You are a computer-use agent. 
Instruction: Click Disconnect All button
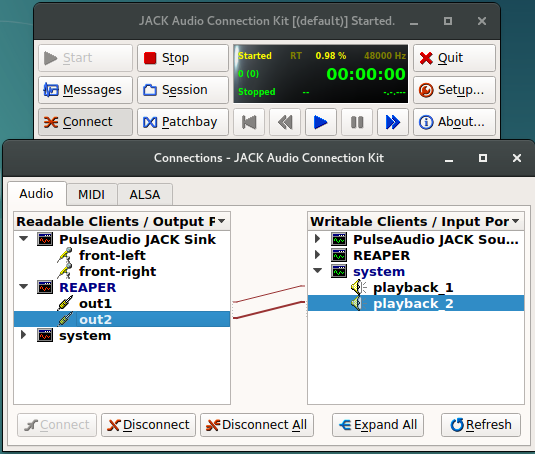click(x=257, y=425)
